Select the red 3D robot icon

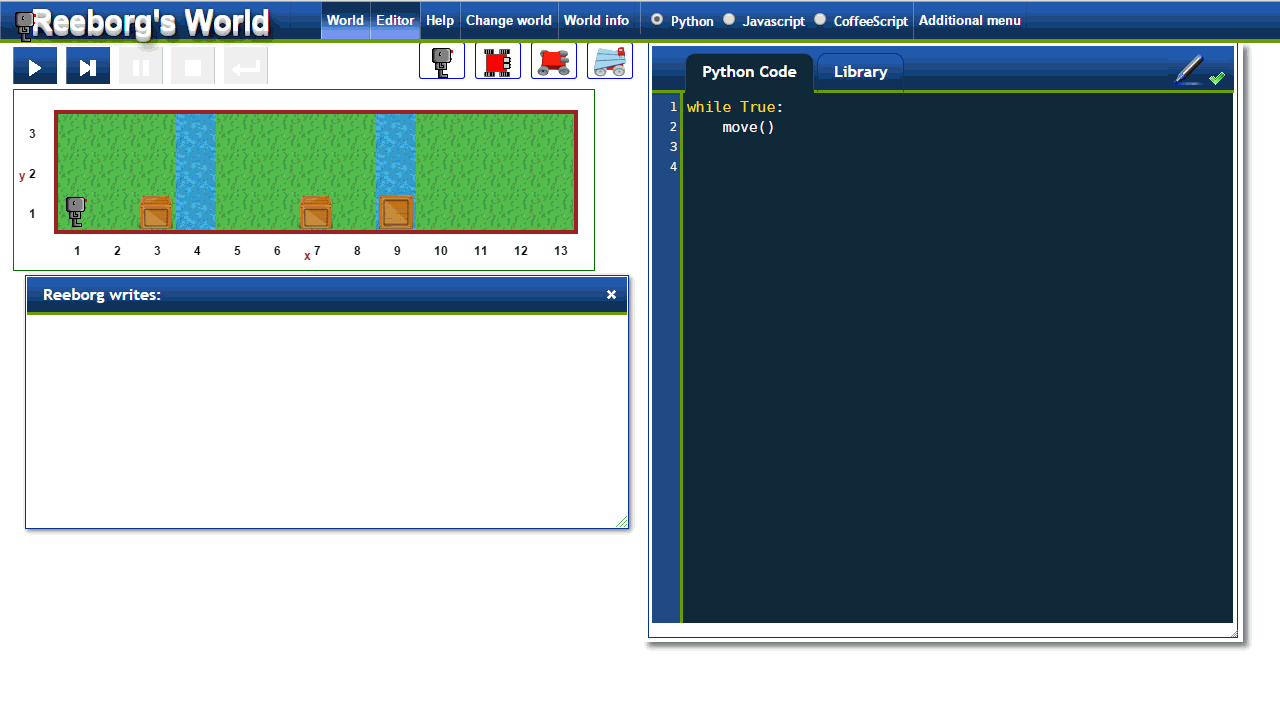coord(554,62)
